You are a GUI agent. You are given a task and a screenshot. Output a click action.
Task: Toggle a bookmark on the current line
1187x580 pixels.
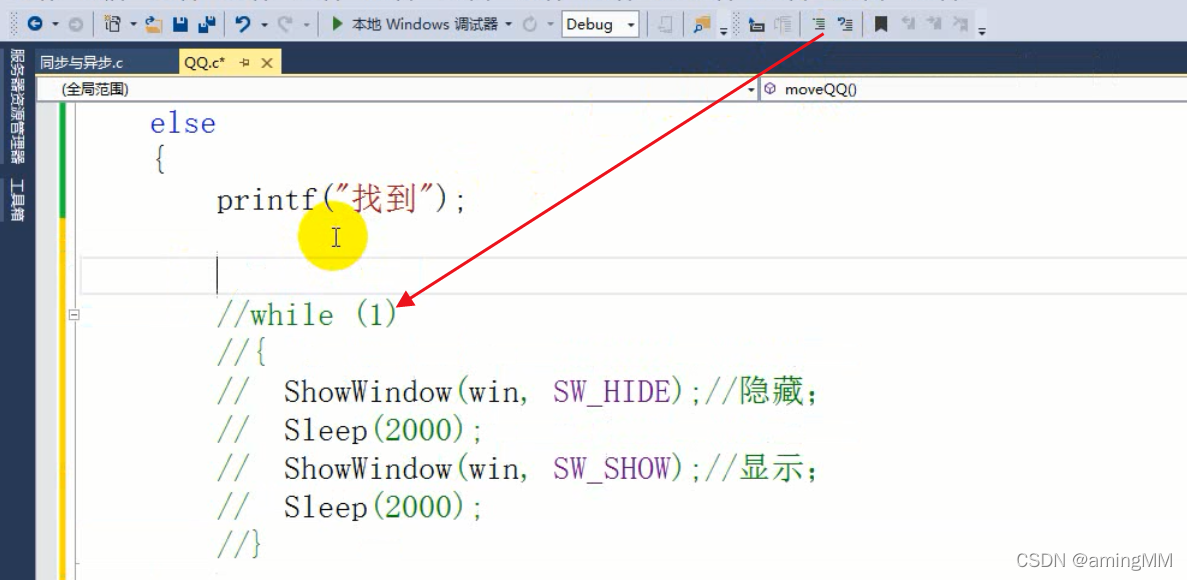coord(880,25)
